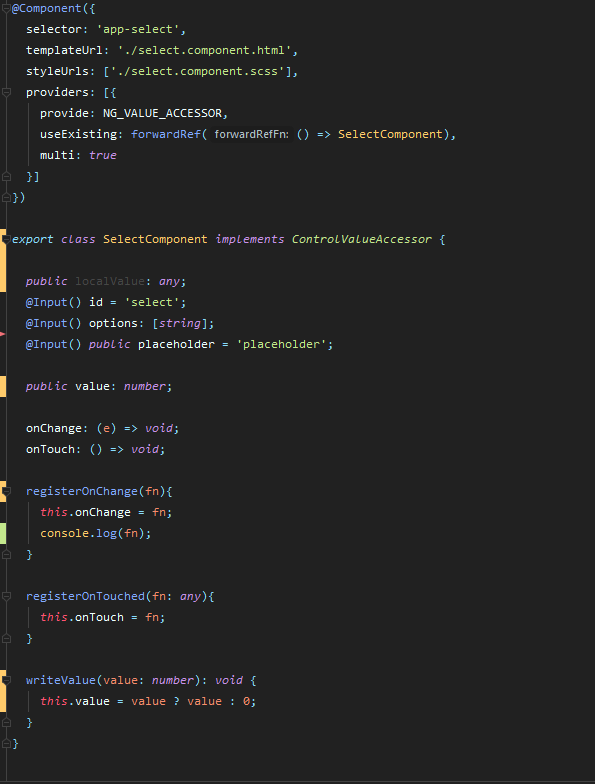The width and height of the screenshot is (595, 784).
Task: Click the fold end marker closing registerOnTouched
Action: pyautogui.click(x=6, y=638)
